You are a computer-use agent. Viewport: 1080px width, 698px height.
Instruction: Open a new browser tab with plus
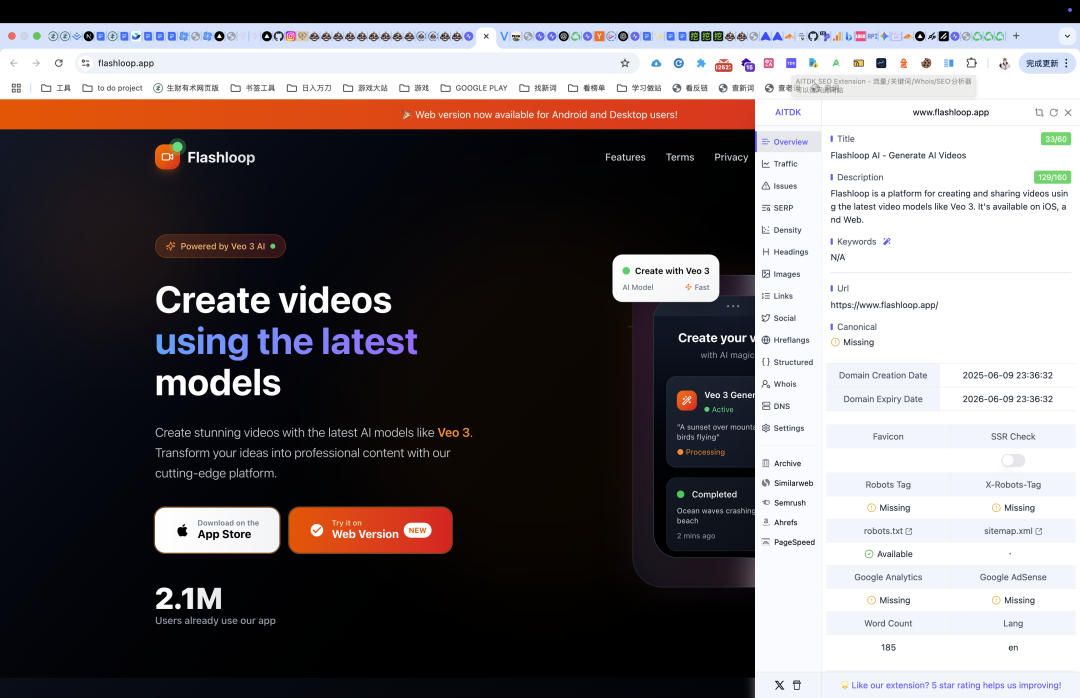(x=1016, y=36)
